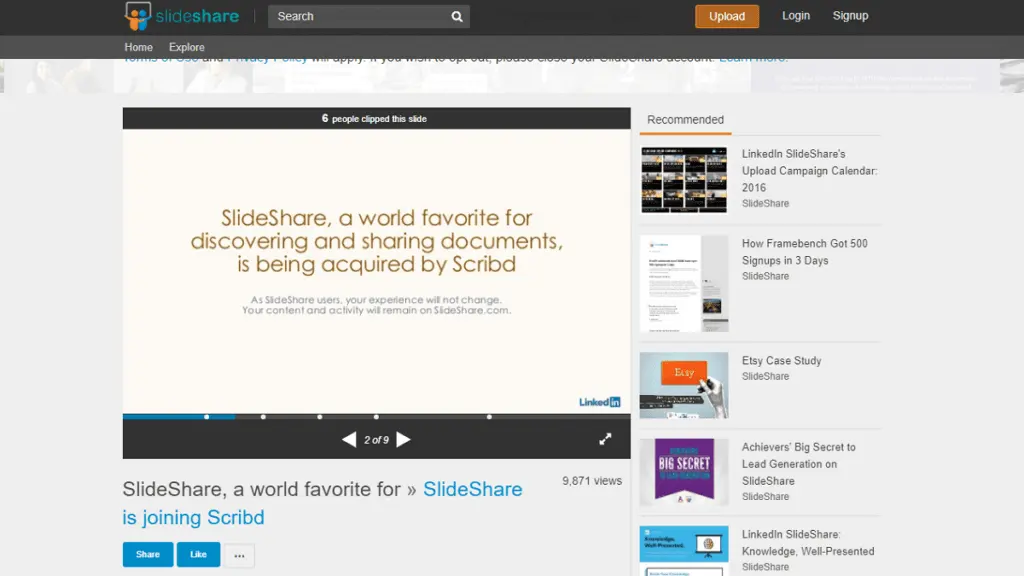1024x576 pixels.
Task: Jump to first clip marker on progress bar
Action: click(x=206, y=417)
